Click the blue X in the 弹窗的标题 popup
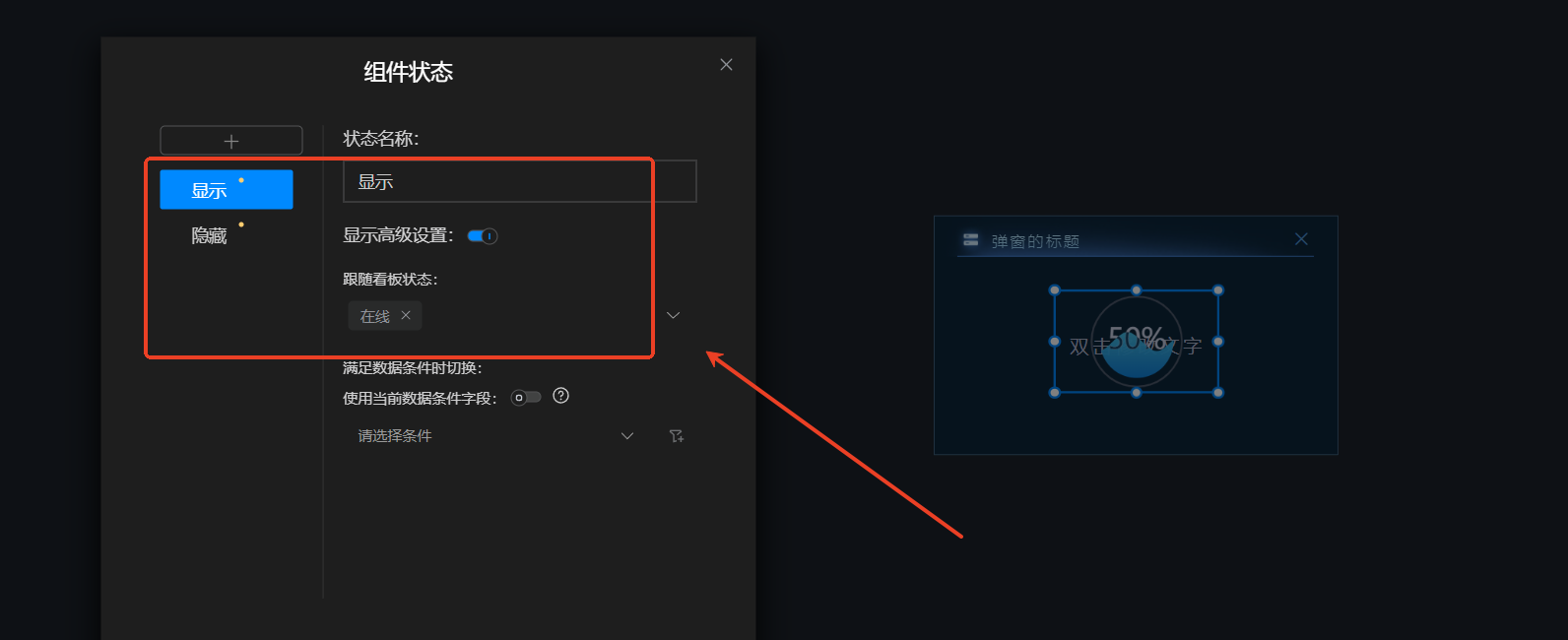The height and width of the screenshot is (640, 1568). (1301, 239)
